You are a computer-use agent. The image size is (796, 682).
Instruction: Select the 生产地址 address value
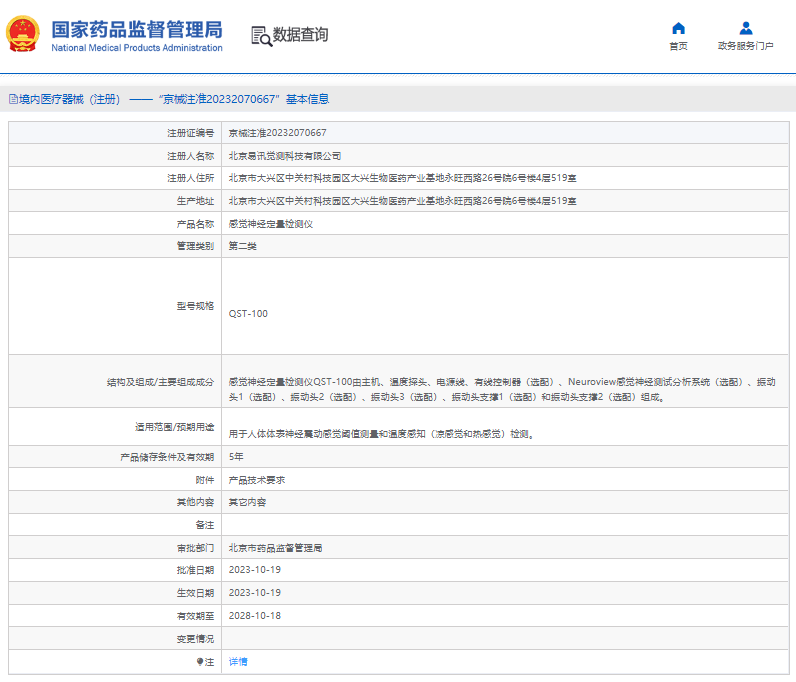pos(403,201)
